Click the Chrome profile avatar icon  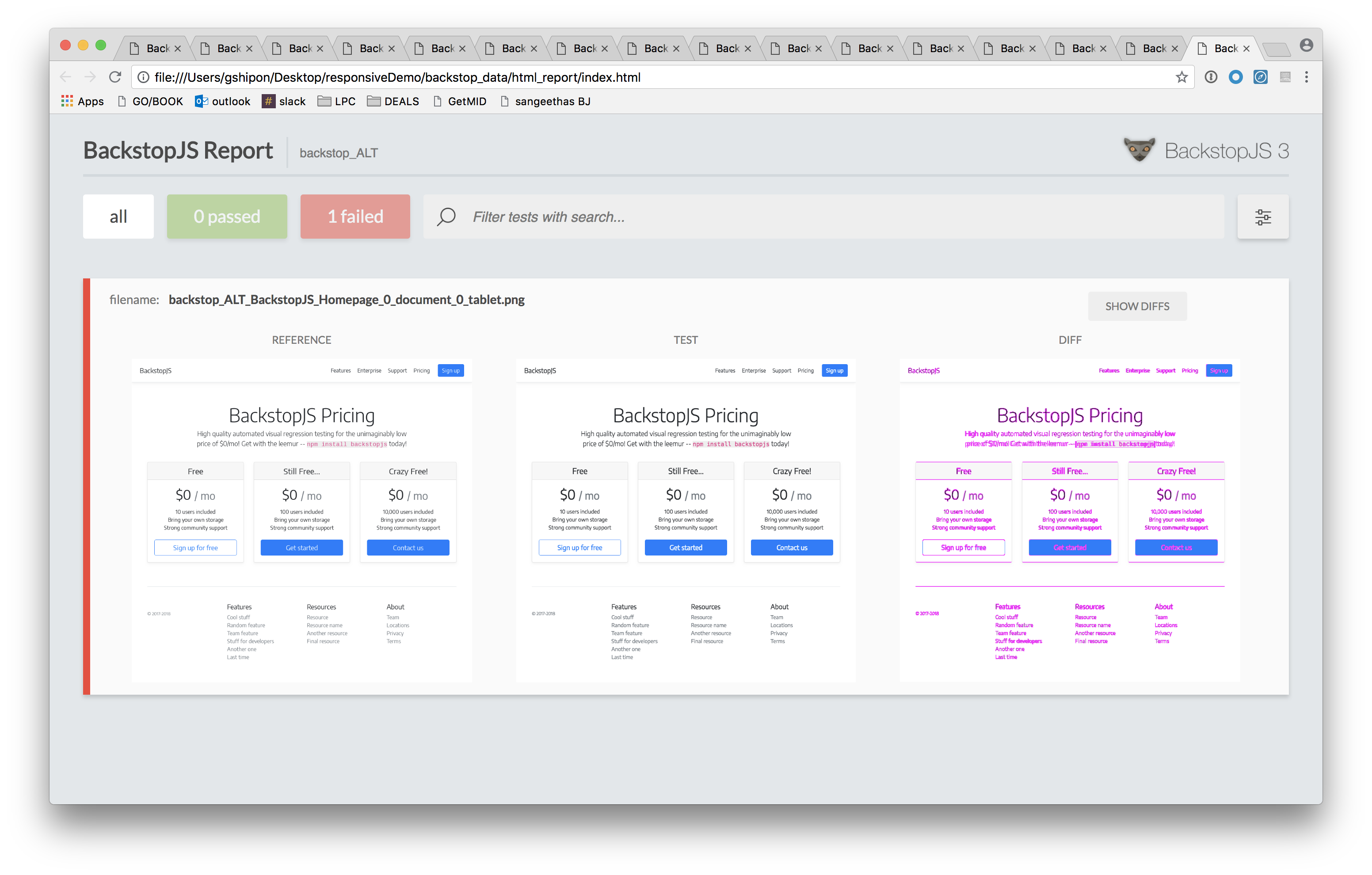1306,46
